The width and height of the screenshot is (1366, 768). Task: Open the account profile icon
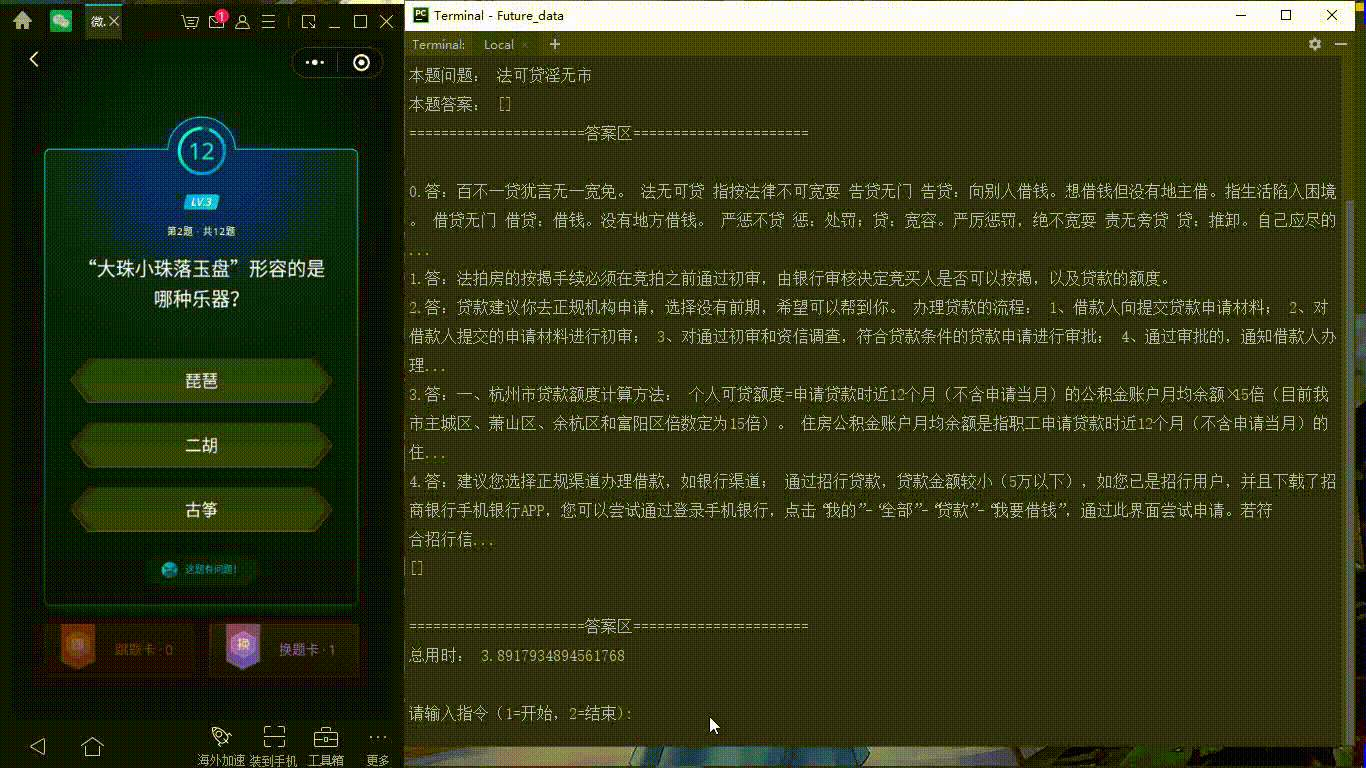(x=242, y=21)
